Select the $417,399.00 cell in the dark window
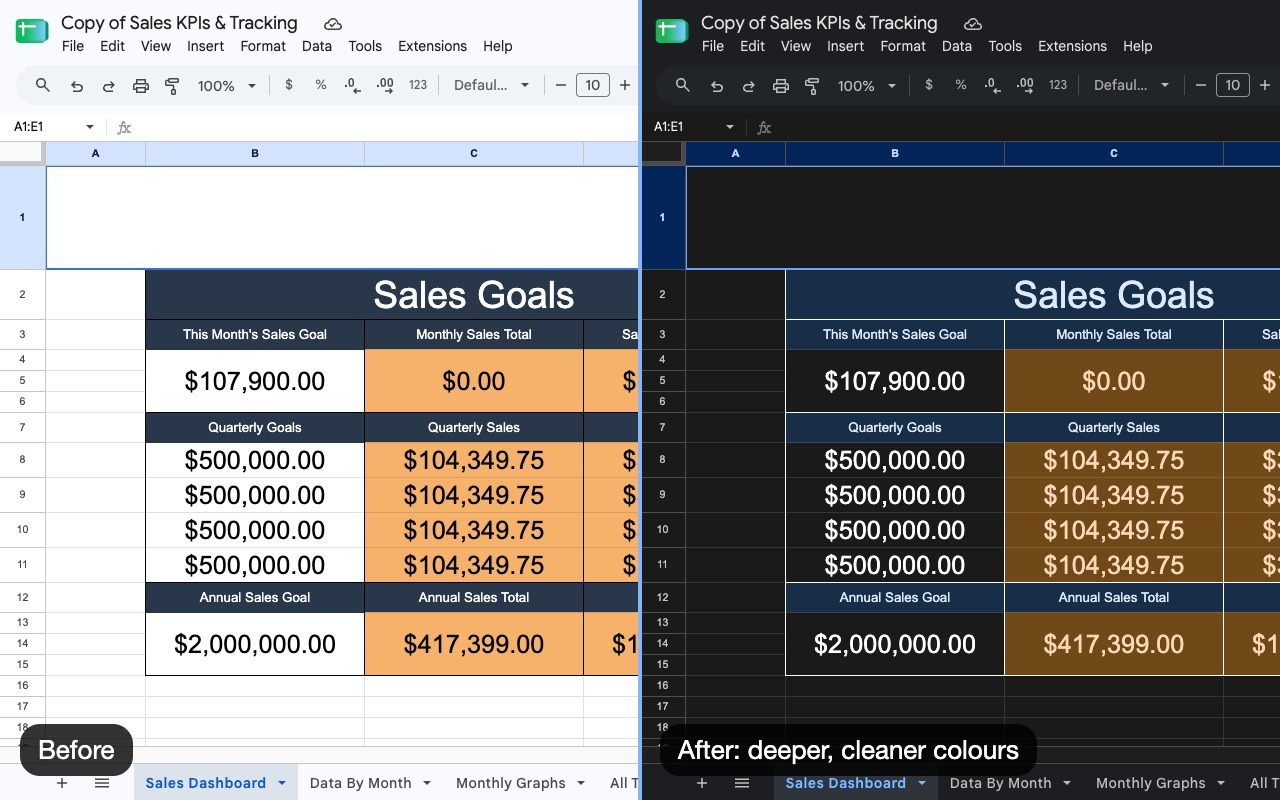 [1114, 644]
